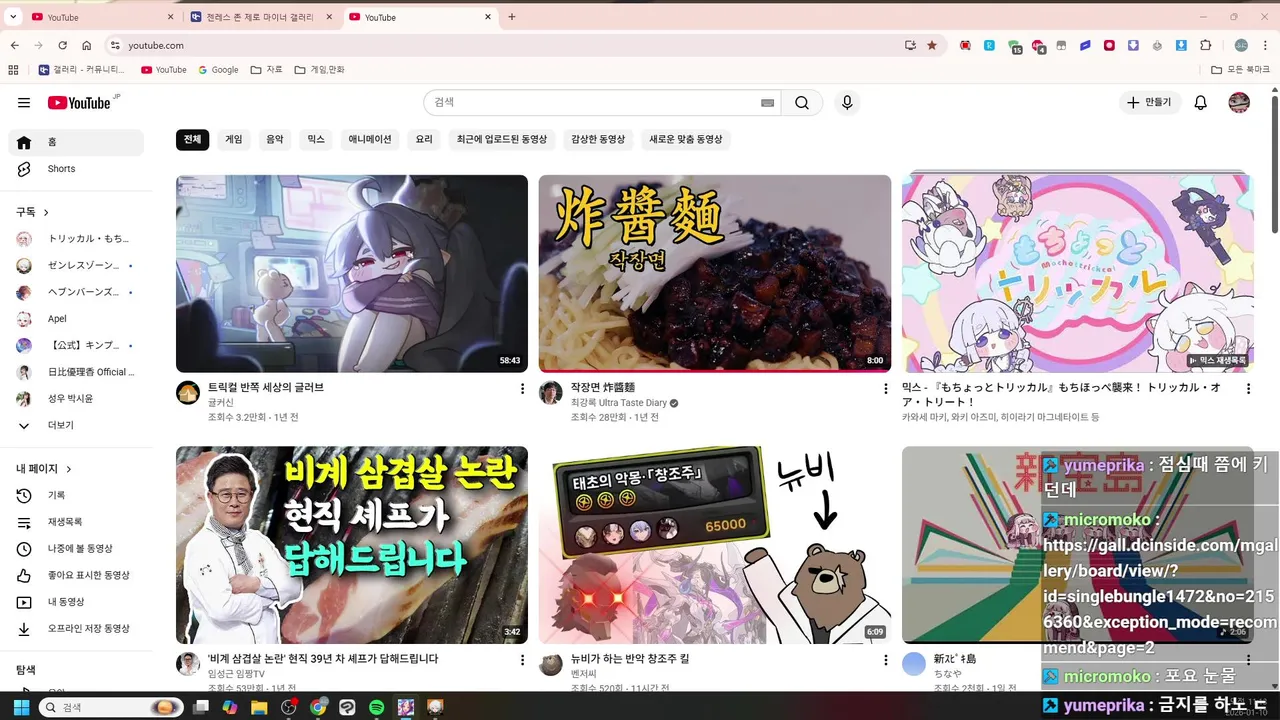Open the 트릭컬 반쪽 세상의 글러브 video thumbnail
Screen dimensions: 1280x720
pos(352,274)
